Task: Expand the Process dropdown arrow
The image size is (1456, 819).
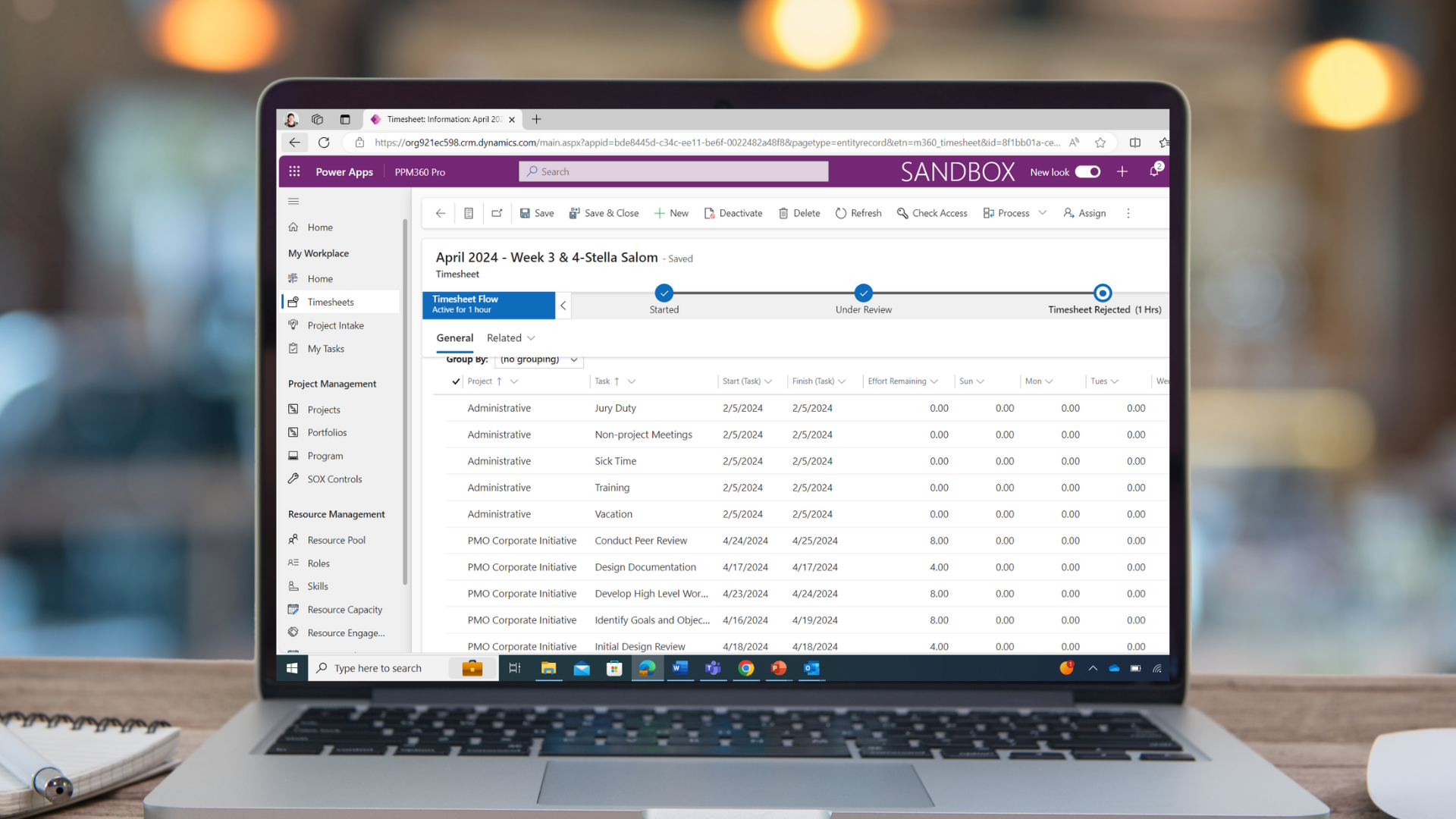Action: 1043,213
